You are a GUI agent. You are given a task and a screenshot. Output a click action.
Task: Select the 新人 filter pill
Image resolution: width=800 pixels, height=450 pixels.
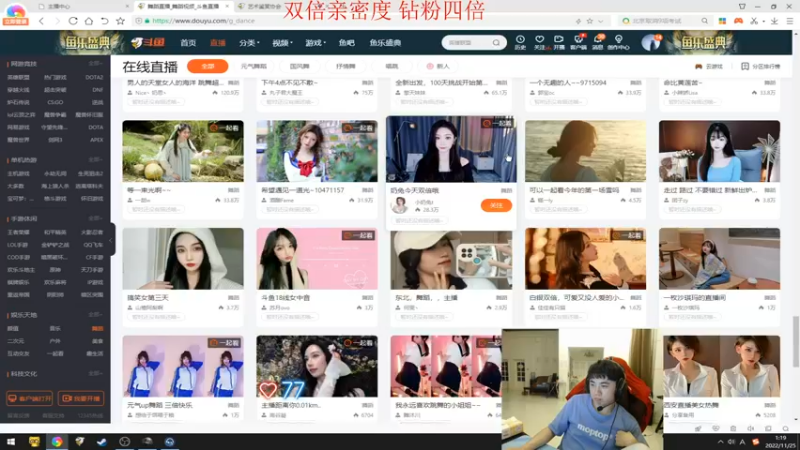[x=438, y=66]
